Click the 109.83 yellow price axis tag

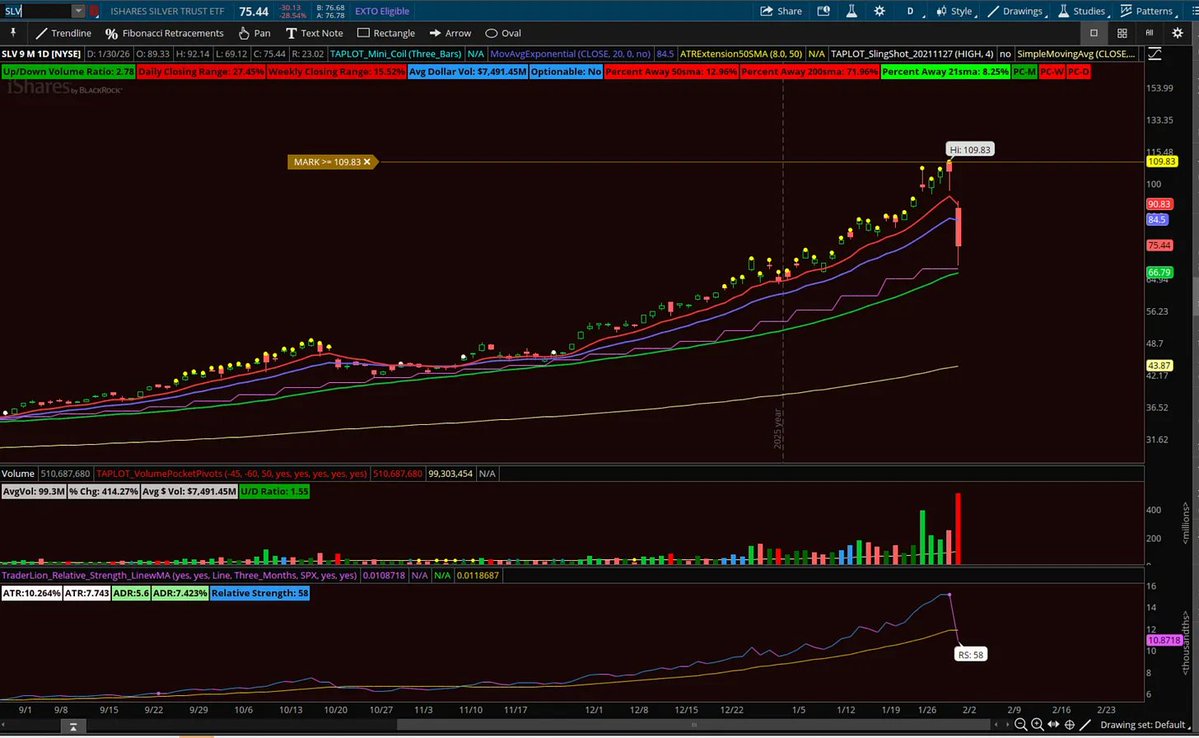point(1161,161)
